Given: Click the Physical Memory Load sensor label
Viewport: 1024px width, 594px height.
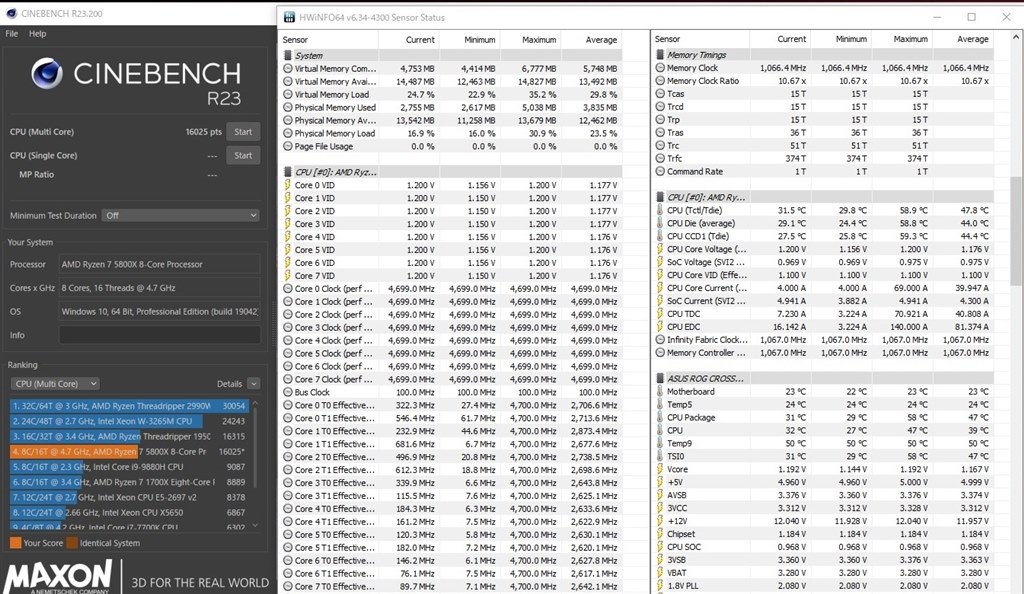Looking at the screenshot, I should pyautogui.click(x=334, y=133).
